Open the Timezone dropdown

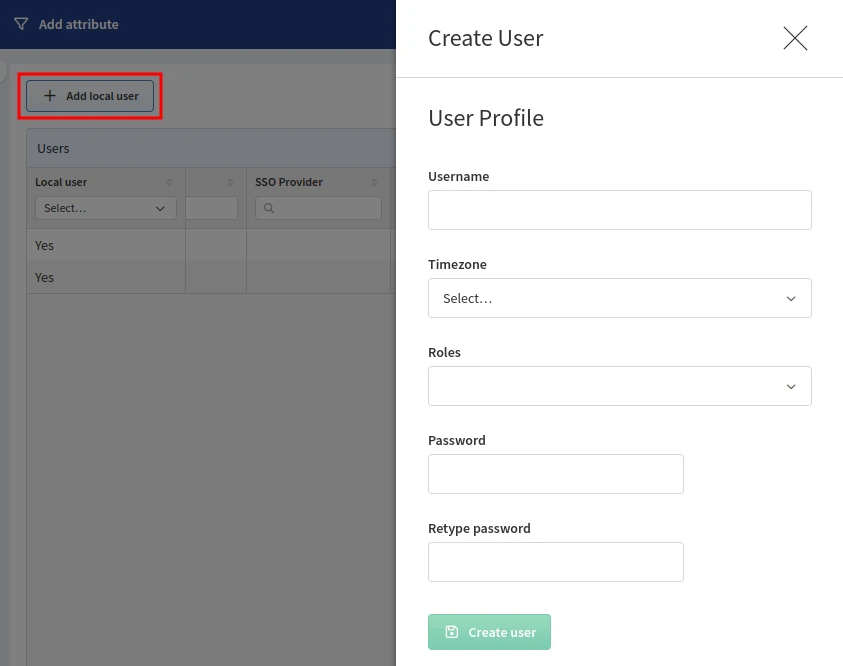(x=619, y=298)
